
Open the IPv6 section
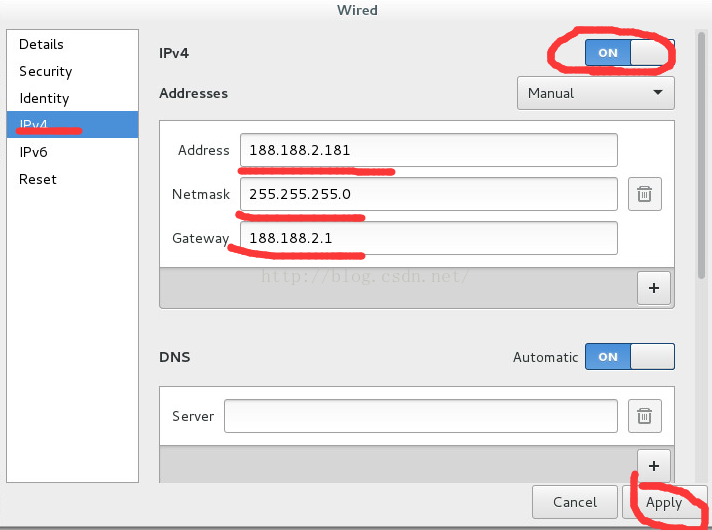pyautogui.click(x=73, y=152)
